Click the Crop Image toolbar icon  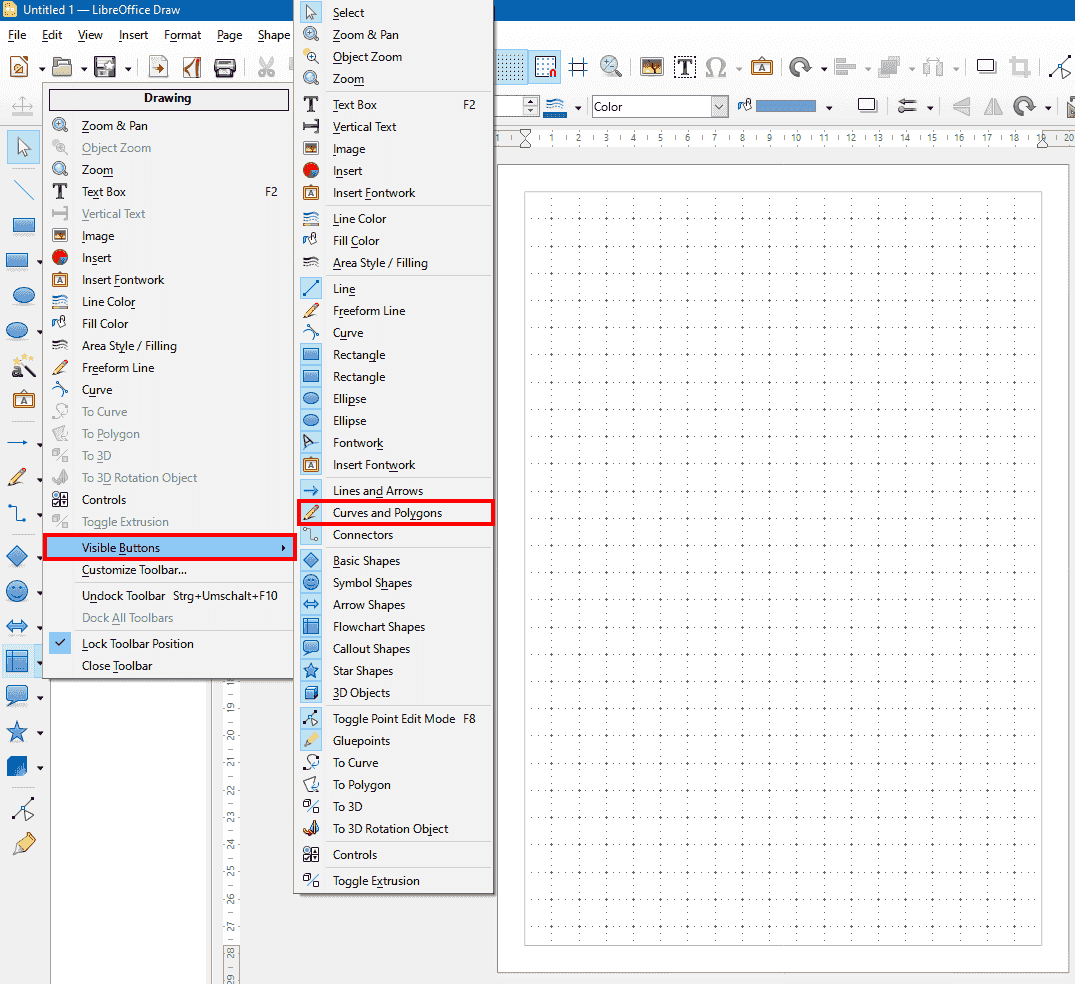coord(1019,67)
